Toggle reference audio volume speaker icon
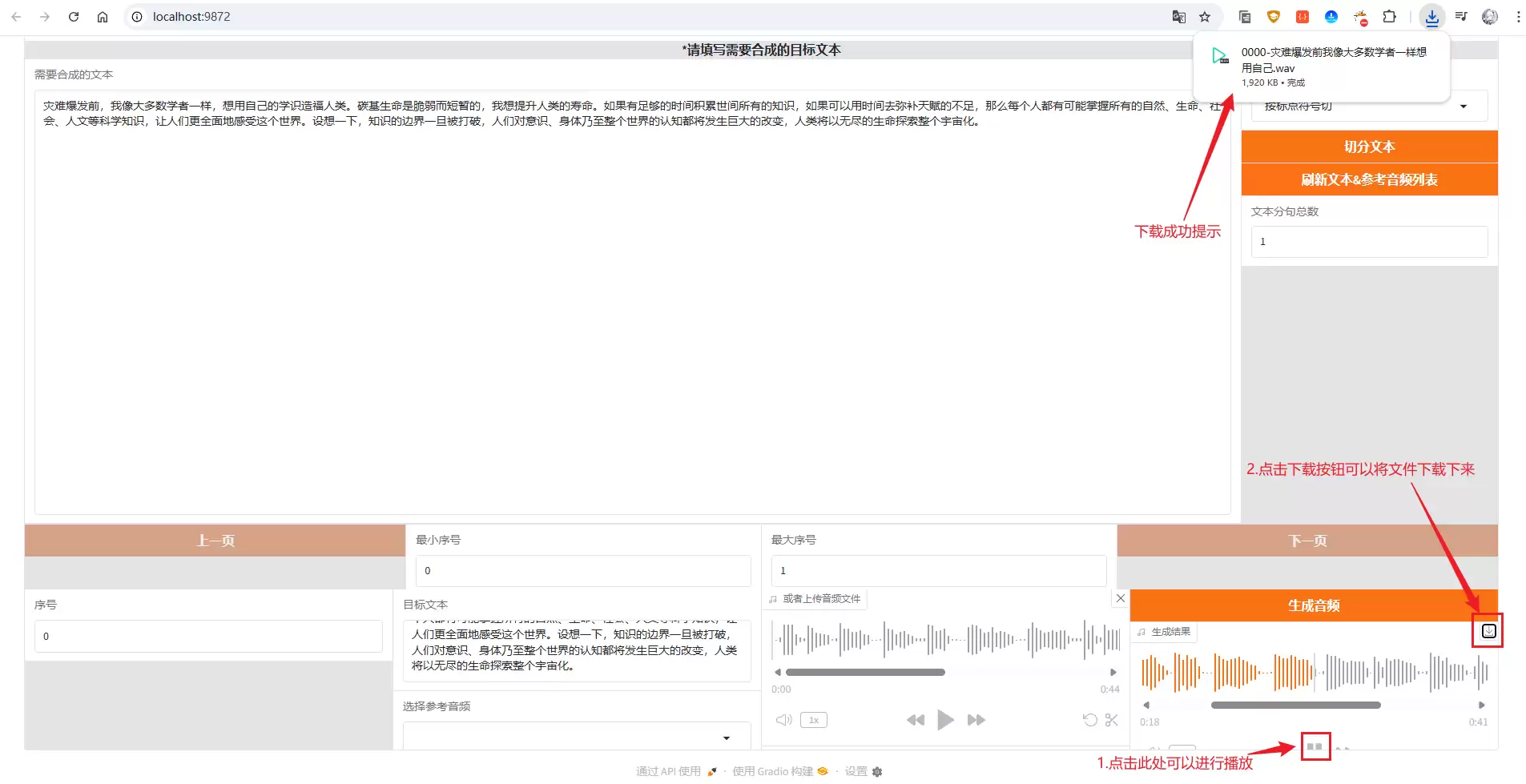The width and height of the screenshot is (1526, 784). pos(784,720)
